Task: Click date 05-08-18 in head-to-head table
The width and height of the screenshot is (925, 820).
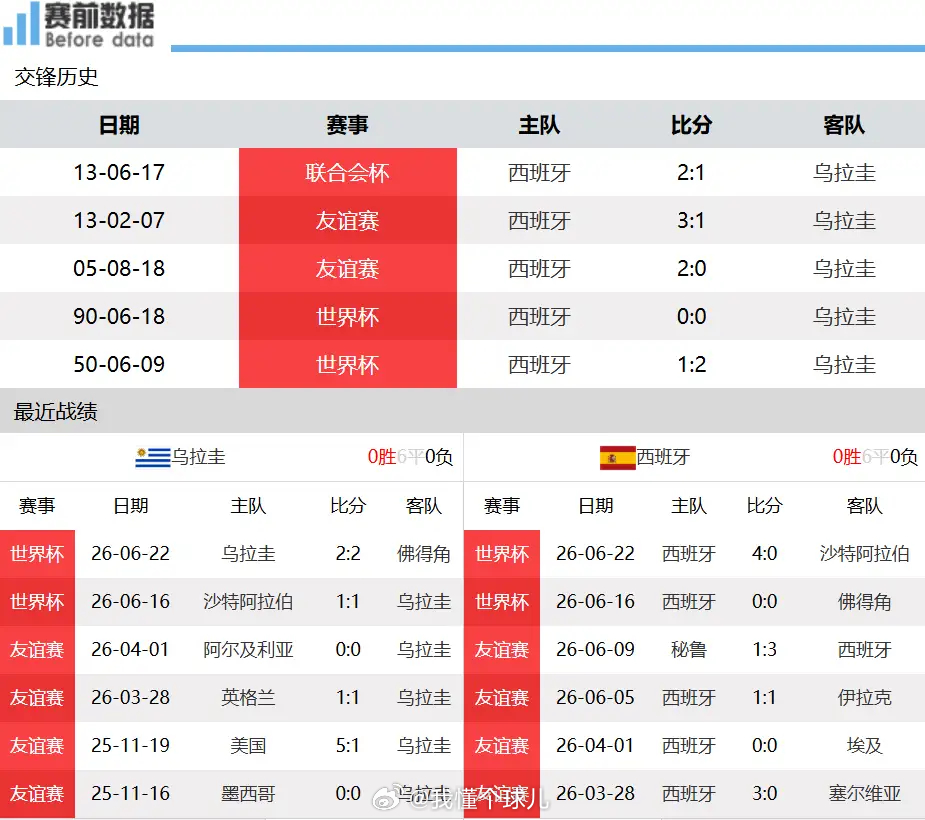Action: [x=119, y=268]
